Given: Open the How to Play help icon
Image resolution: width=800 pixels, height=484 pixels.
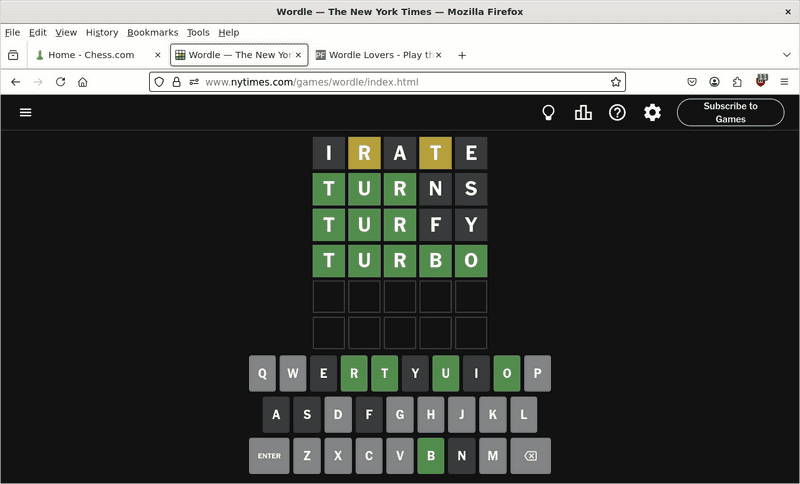Looking at the screenshot, I should [x=617, y=112].
